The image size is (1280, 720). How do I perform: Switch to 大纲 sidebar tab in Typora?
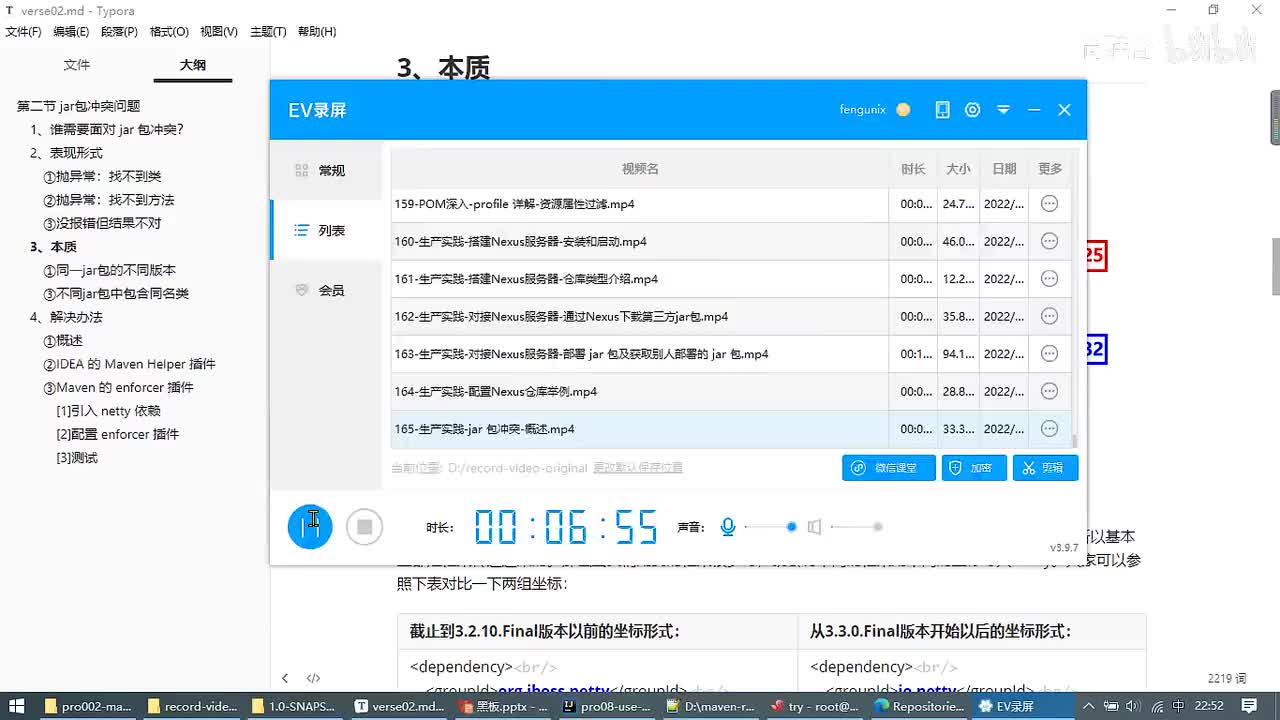[193, 65]
